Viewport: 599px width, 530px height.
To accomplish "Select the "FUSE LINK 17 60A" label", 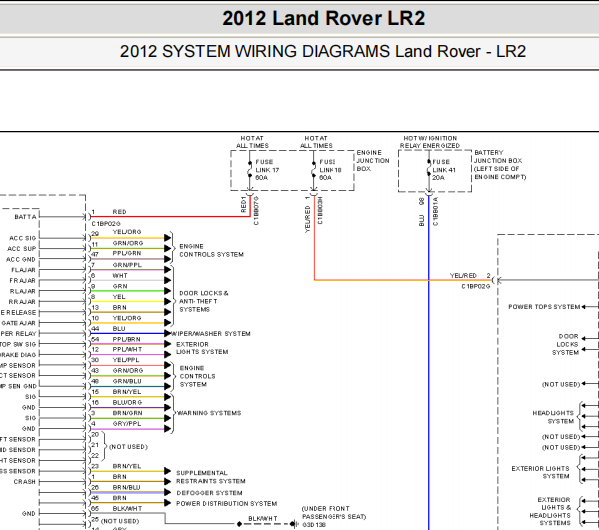I will click(x=267, y=170).
